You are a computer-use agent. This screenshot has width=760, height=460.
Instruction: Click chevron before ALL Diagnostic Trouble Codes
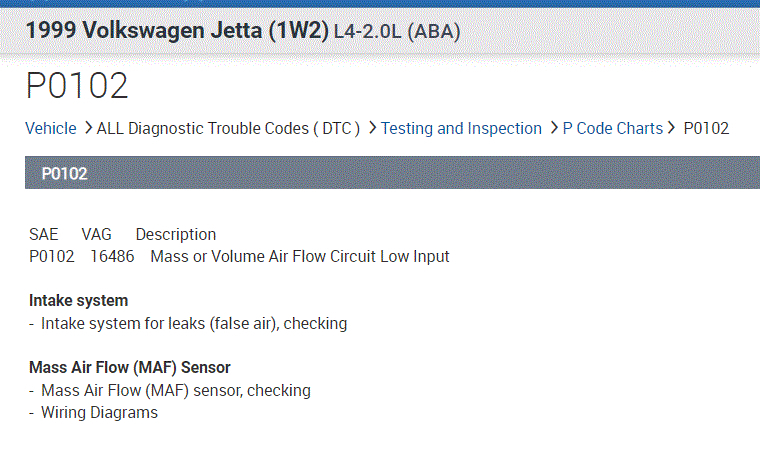click(89, 128)
